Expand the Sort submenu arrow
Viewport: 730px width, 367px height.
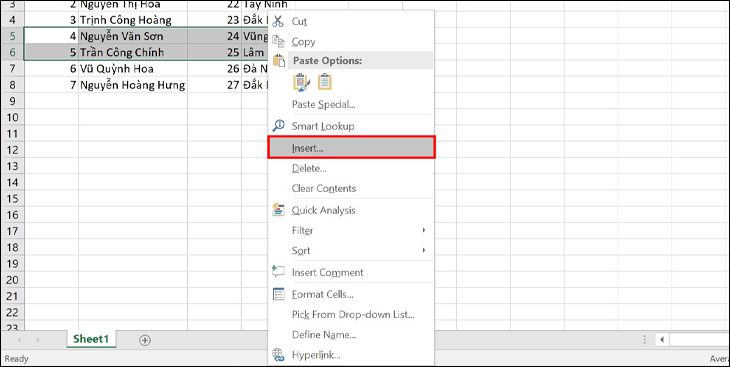(x=424, y=250)
